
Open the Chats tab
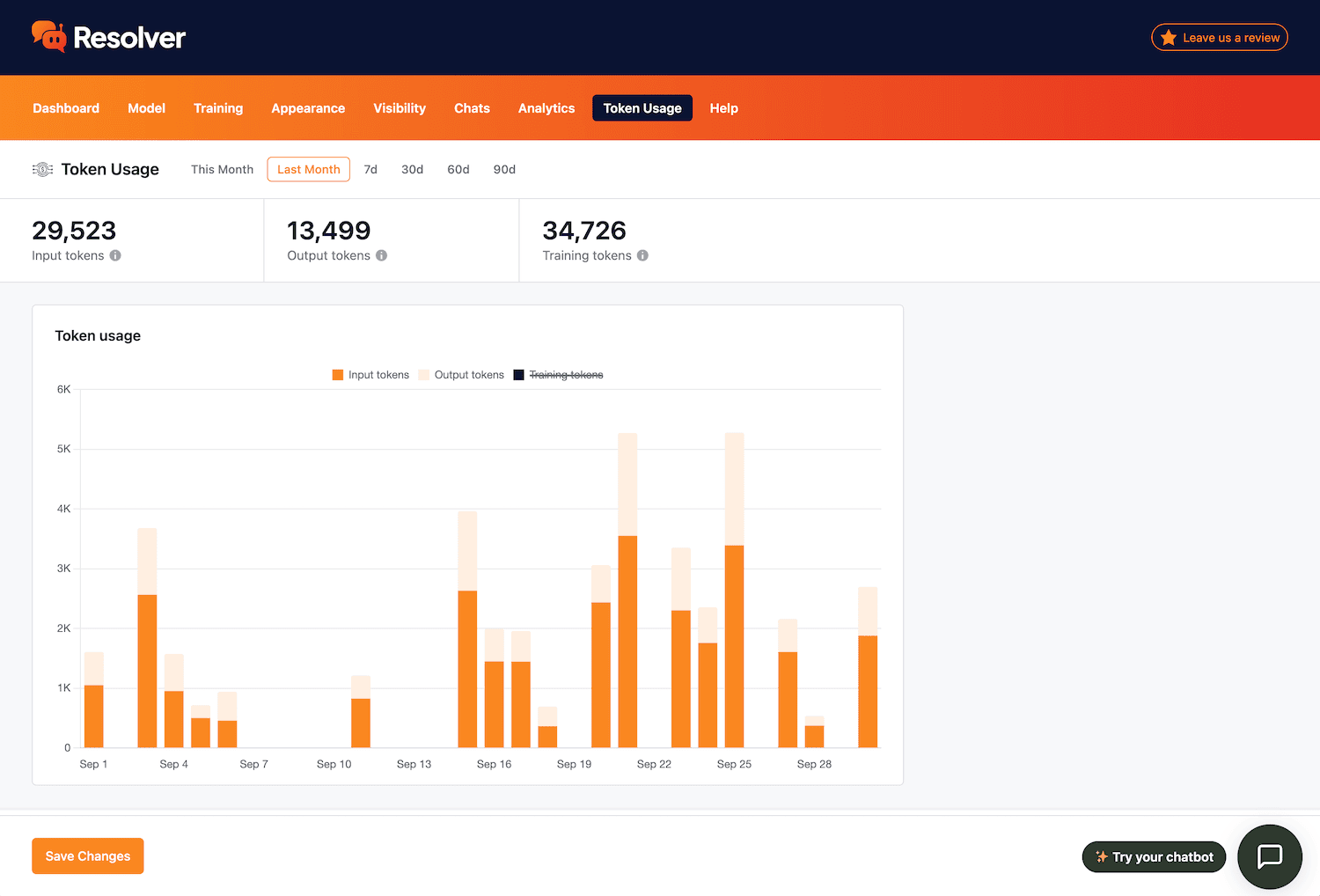pyautogui.click(x=472, y=108)
